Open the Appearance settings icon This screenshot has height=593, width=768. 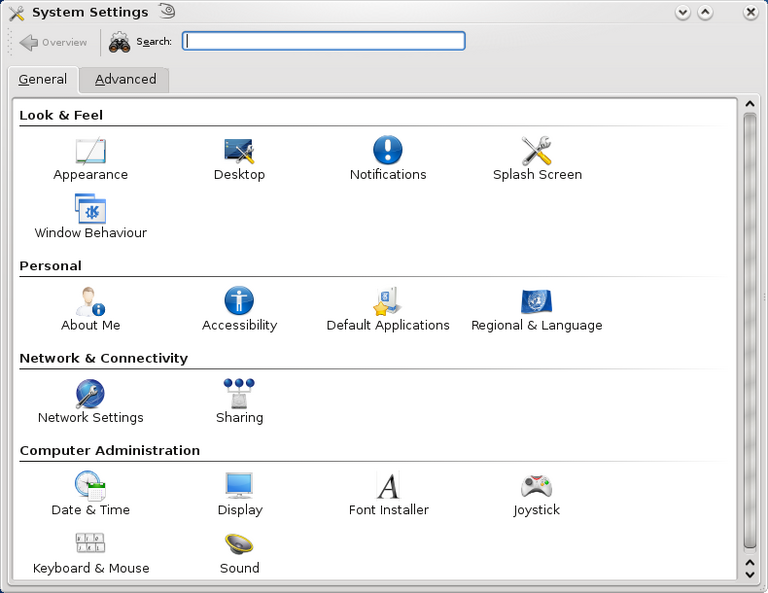point(91,151)
